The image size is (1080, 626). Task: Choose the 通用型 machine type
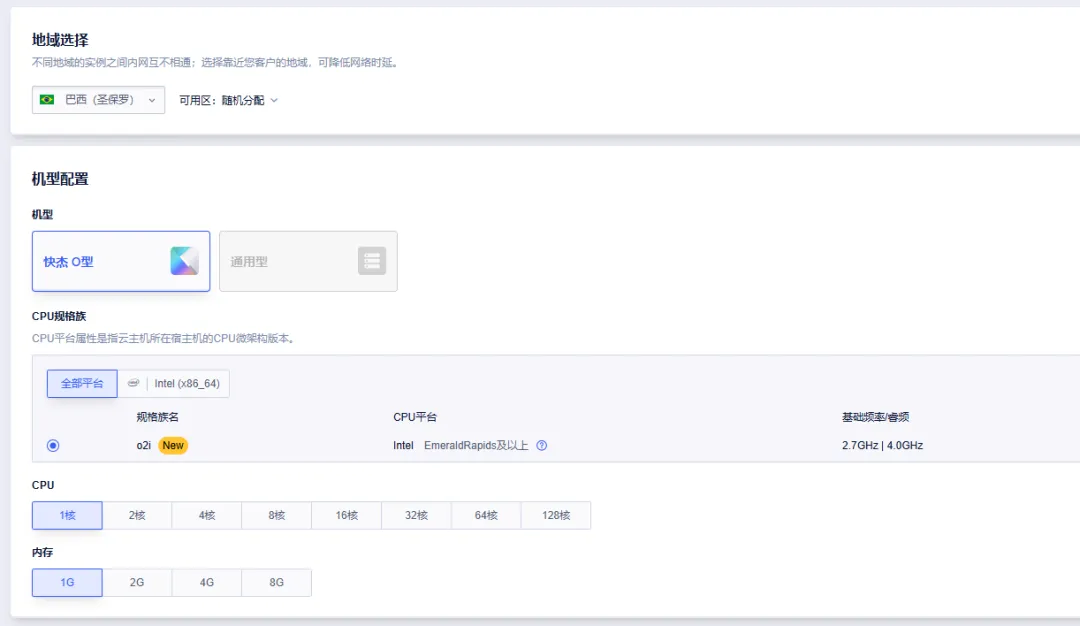click(308, 261)
